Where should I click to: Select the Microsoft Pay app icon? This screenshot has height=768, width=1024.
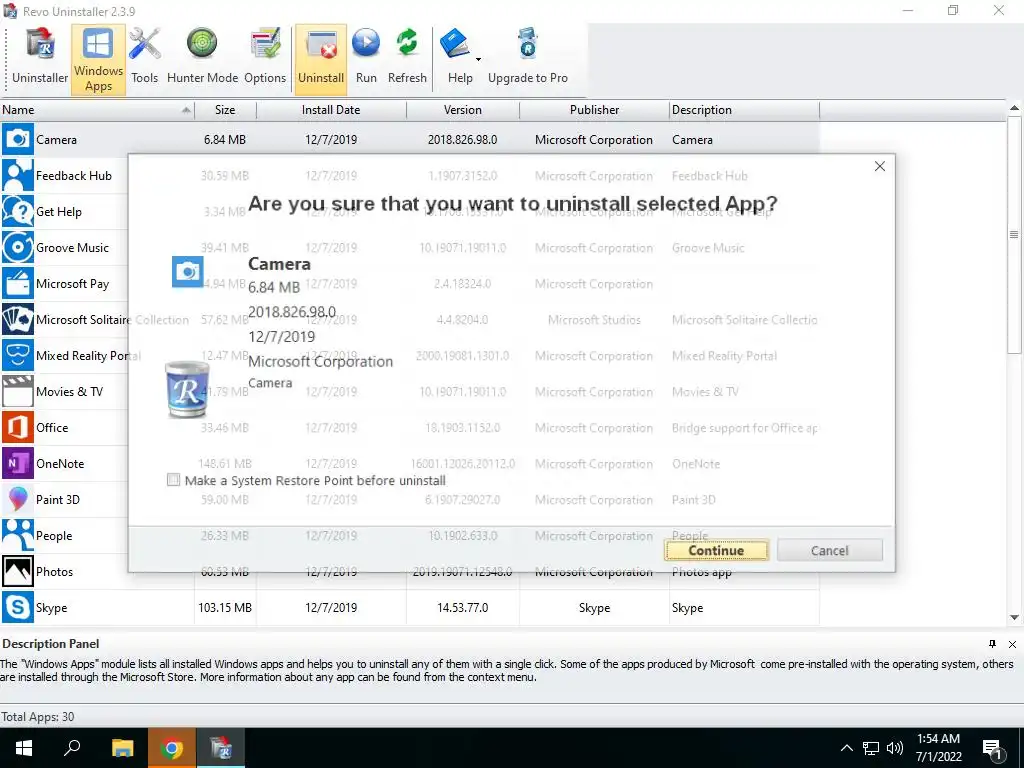point(18,283)
